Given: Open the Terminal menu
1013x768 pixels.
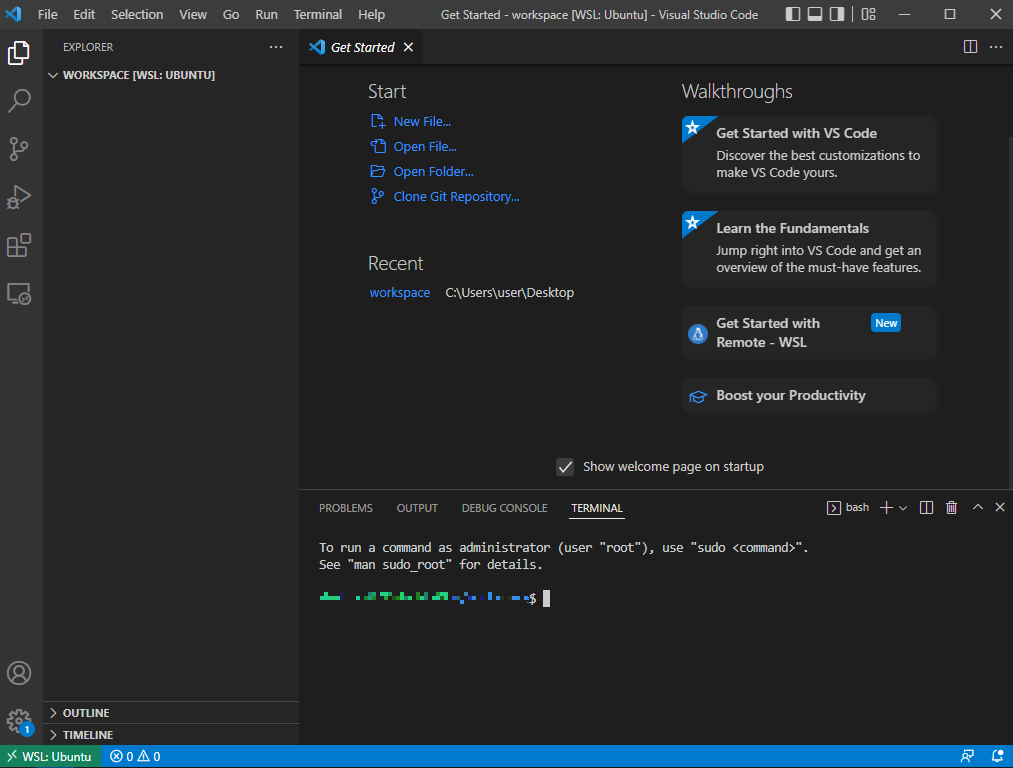Looking at the screenshot, I should (x=317, y=14).
